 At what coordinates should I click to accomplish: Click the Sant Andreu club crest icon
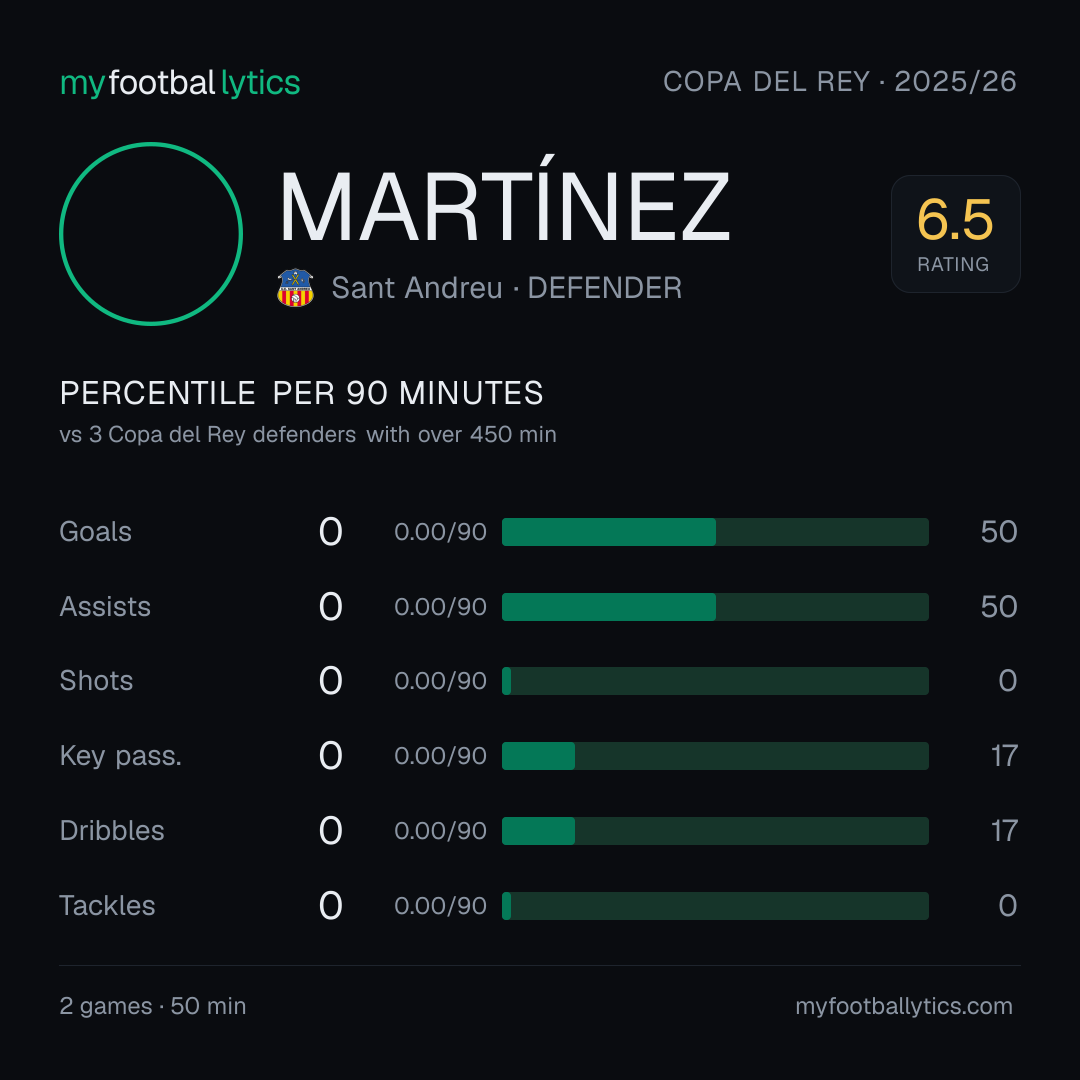(x=295, y=288)
